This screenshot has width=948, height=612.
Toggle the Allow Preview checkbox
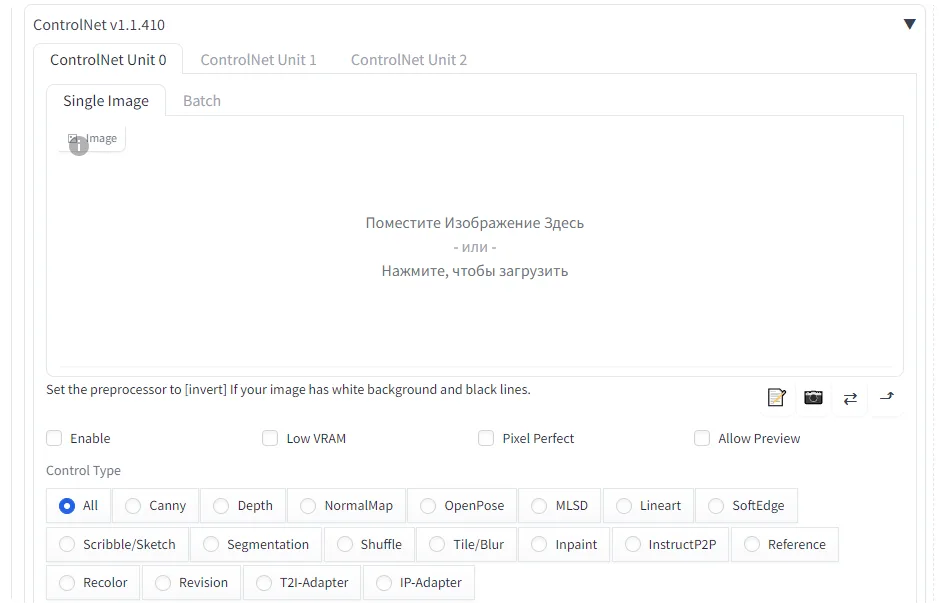pyautogui.click(x=702, y=438)
